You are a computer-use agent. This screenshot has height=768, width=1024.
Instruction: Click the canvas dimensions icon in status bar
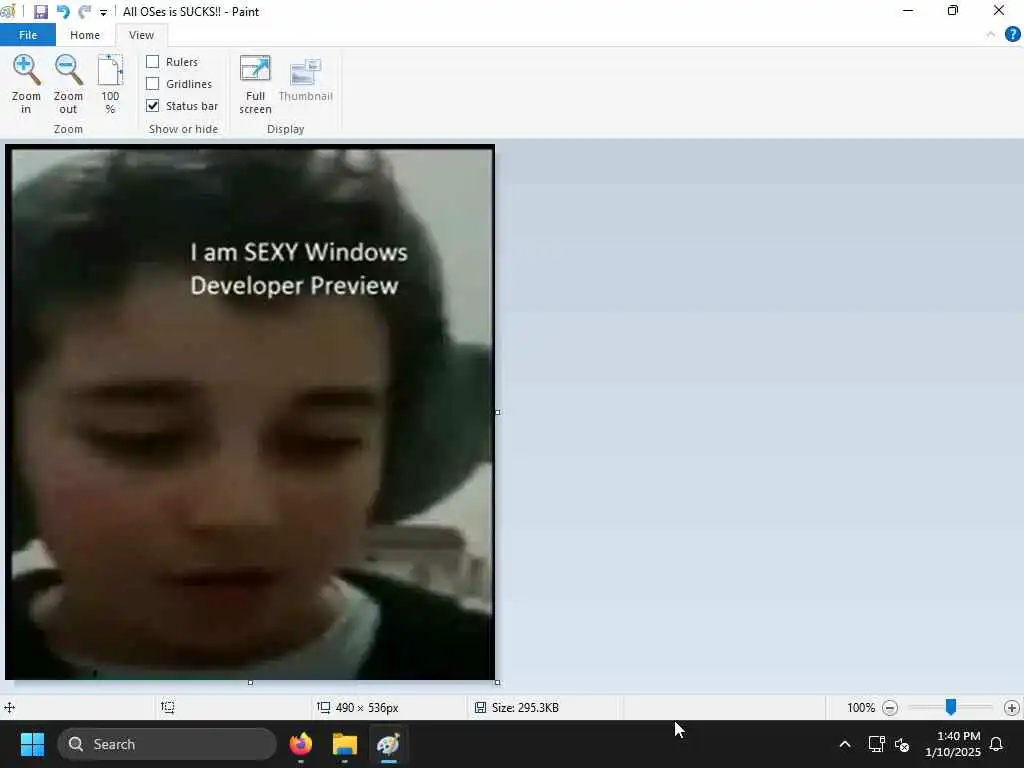tap(323, 707)
